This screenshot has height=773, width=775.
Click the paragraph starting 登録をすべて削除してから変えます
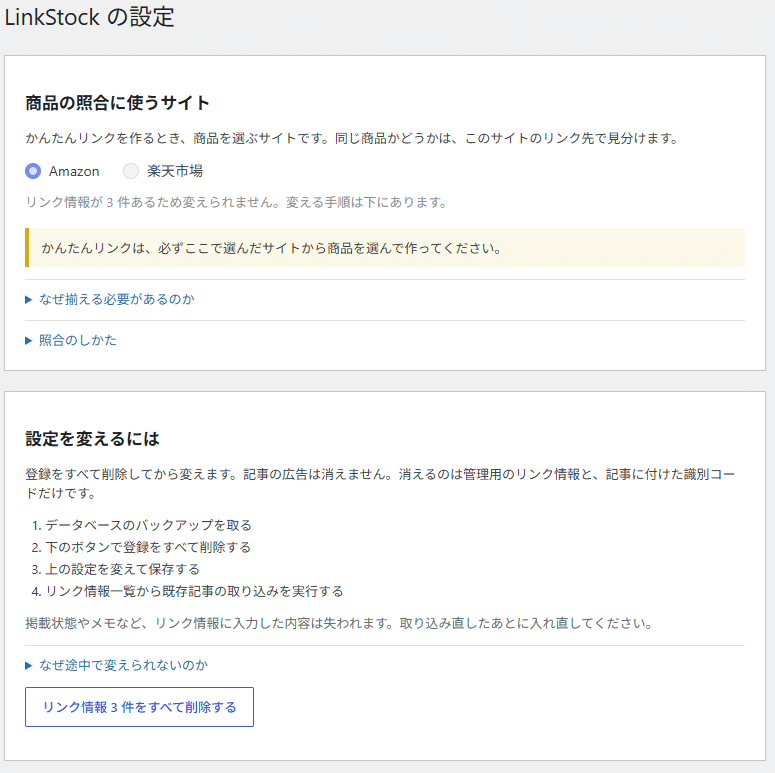point(381,483)
